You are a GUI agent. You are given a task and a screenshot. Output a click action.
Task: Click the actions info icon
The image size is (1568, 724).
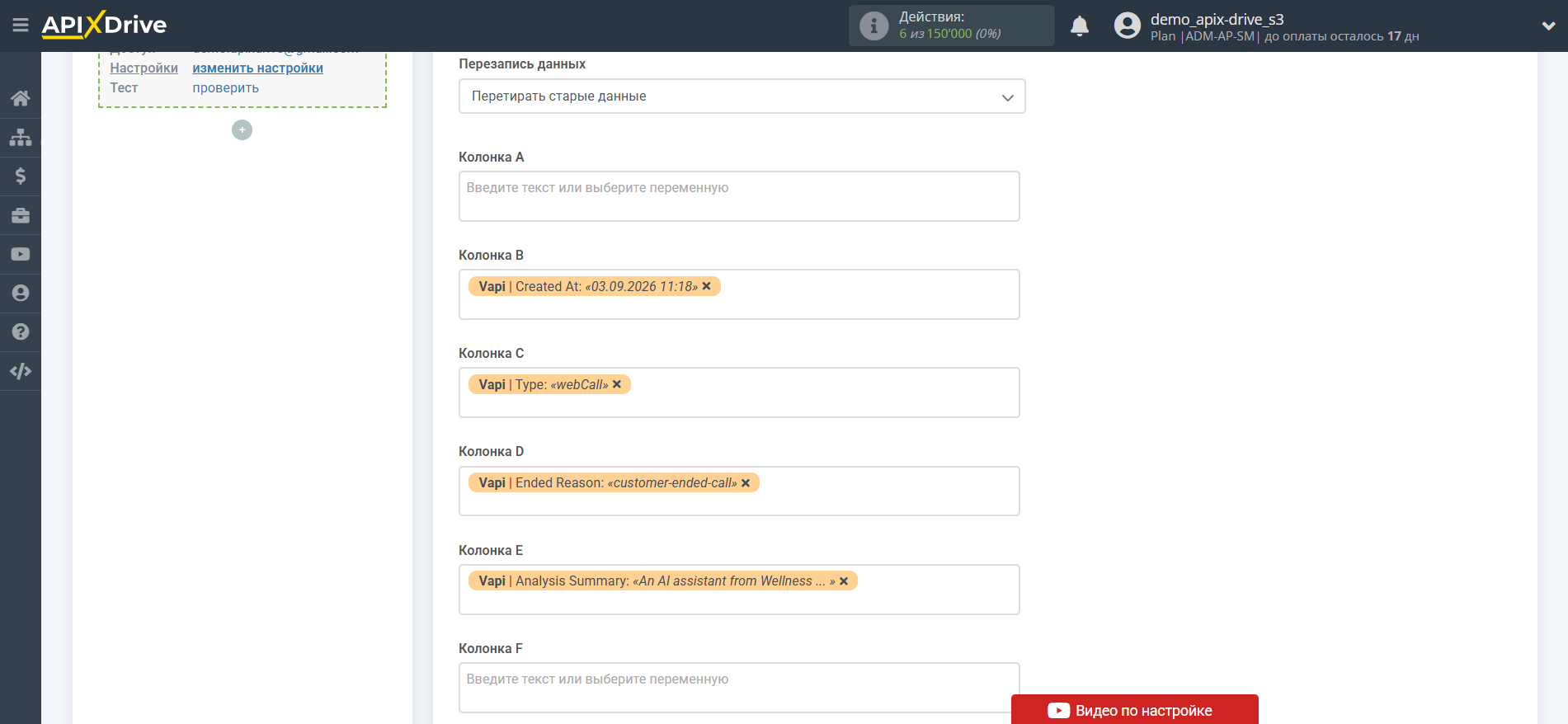tap(873, 26)
